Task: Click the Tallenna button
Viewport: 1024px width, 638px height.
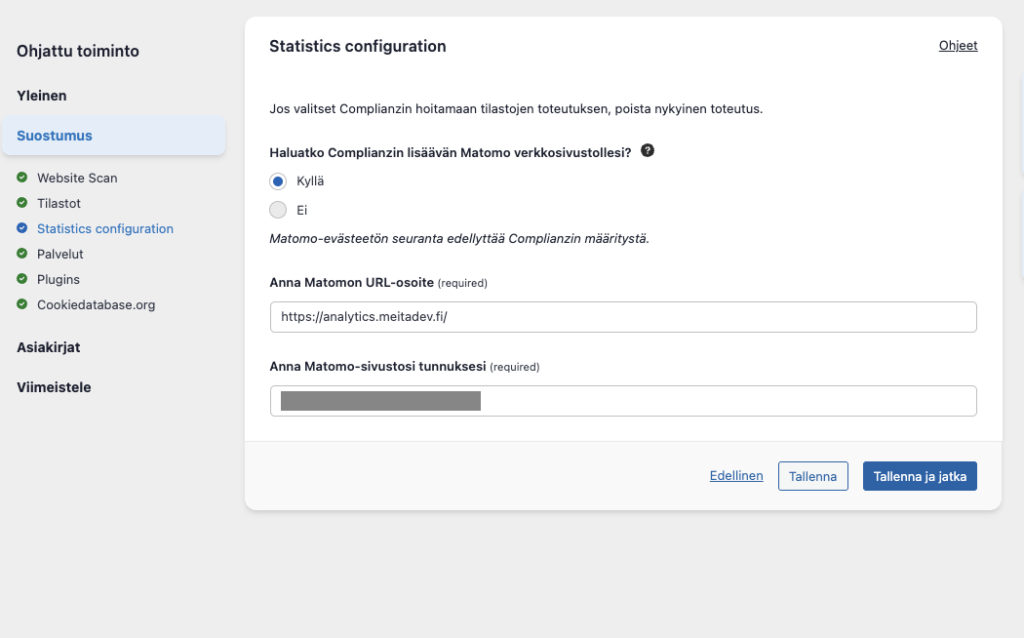Action: [812, 477]
